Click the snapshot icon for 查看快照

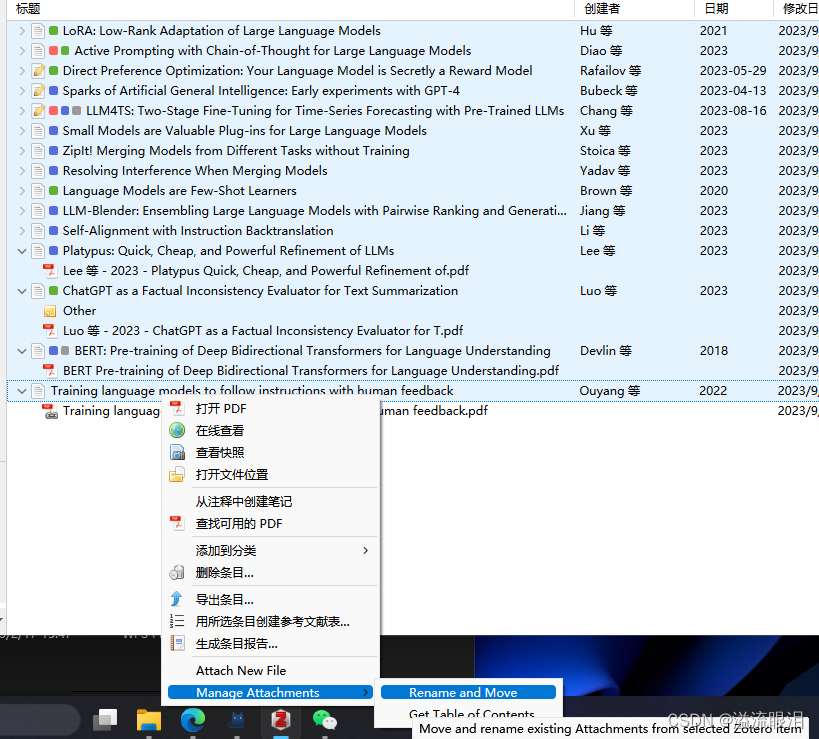pos(177,452)
